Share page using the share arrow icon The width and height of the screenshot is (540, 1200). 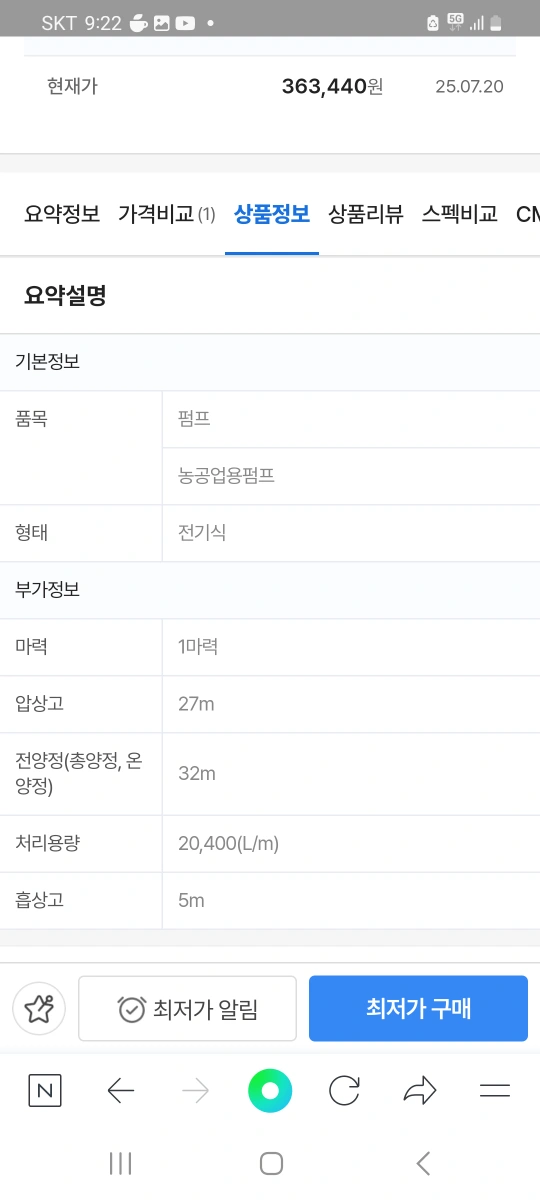[420, 1091]
